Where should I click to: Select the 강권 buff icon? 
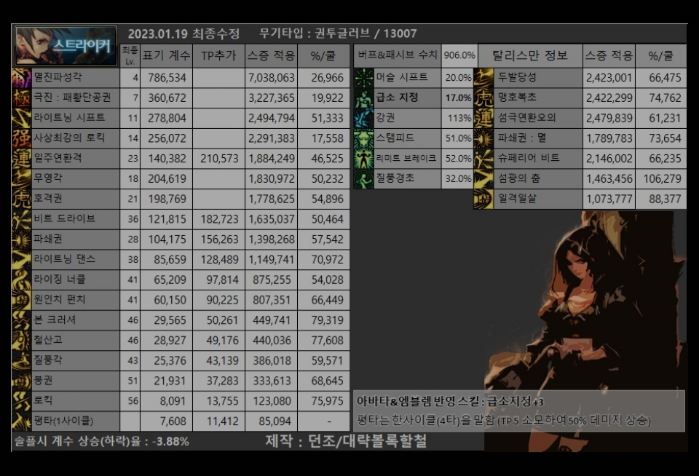pyautogui.click(x=364, y=118)
